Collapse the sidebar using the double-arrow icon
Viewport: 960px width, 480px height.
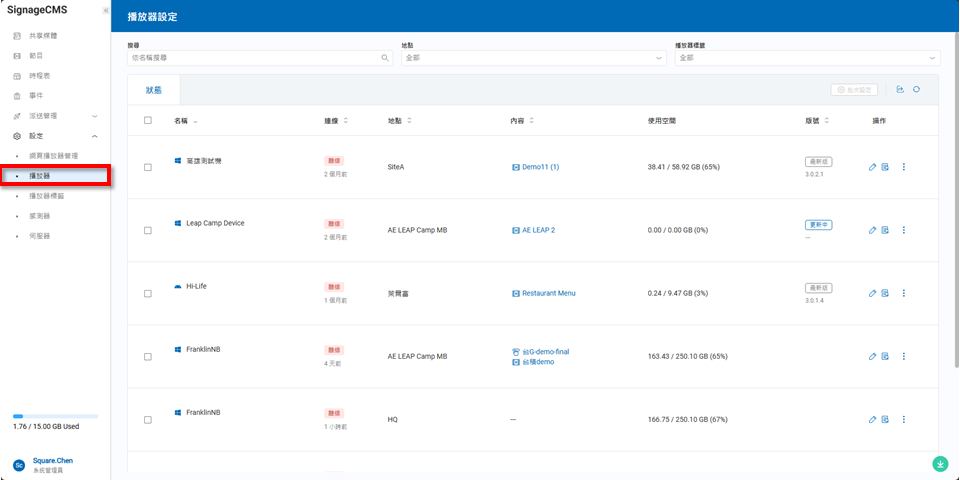coord(106,10)
